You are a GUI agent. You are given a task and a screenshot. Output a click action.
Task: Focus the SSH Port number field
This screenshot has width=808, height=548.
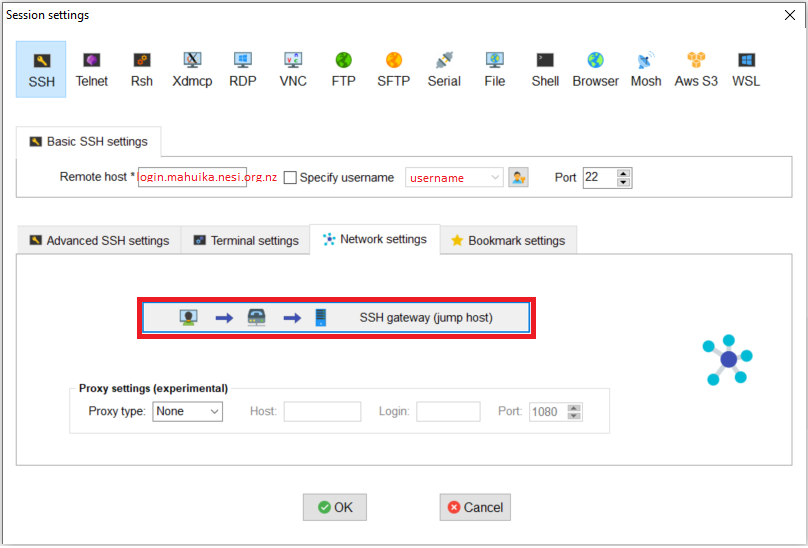click(x=600, y=177)
